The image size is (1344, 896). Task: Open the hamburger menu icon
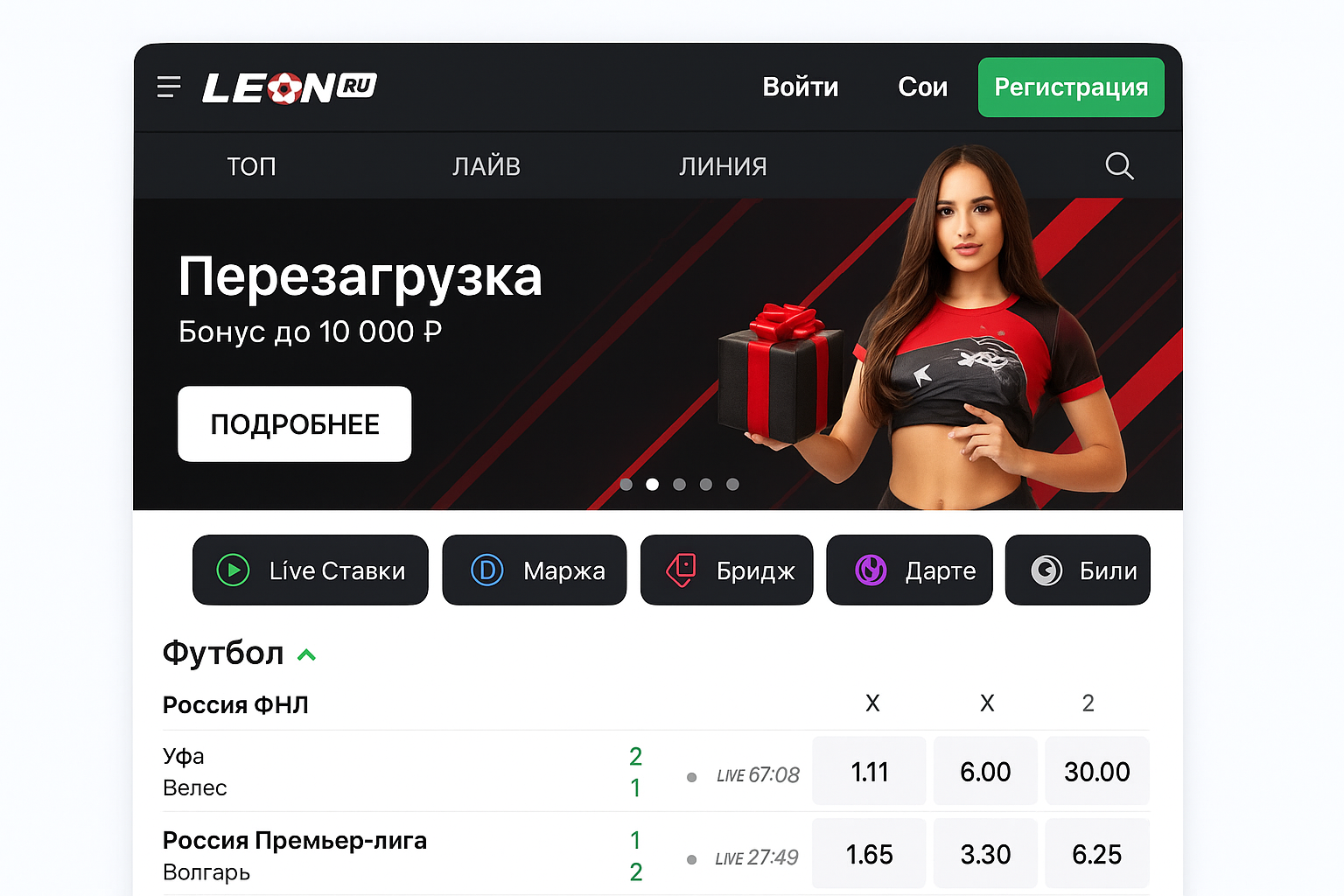click(169, 87)
